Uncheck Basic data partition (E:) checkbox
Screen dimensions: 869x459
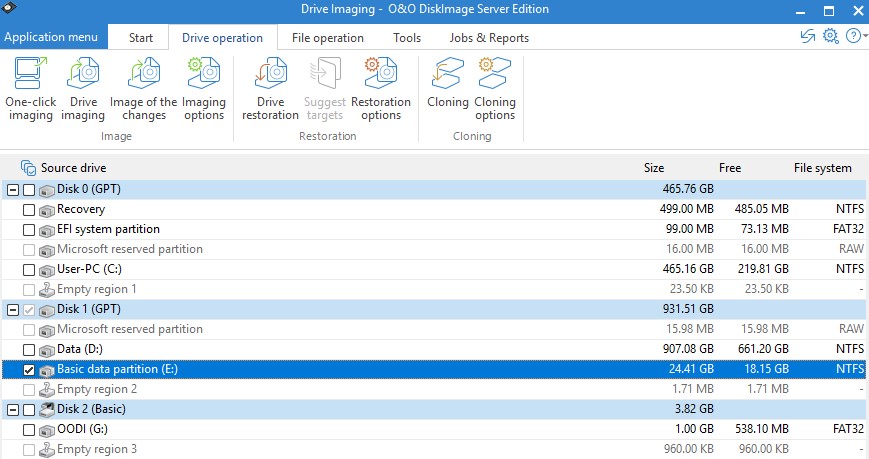[29, 369]
